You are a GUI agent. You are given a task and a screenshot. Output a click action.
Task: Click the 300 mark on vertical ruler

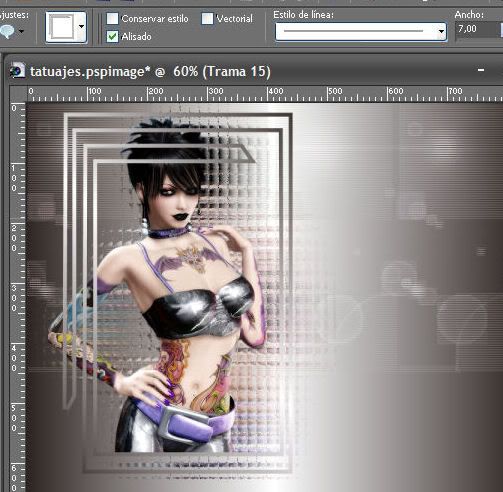pyautogui.click(x=14, y=297)
